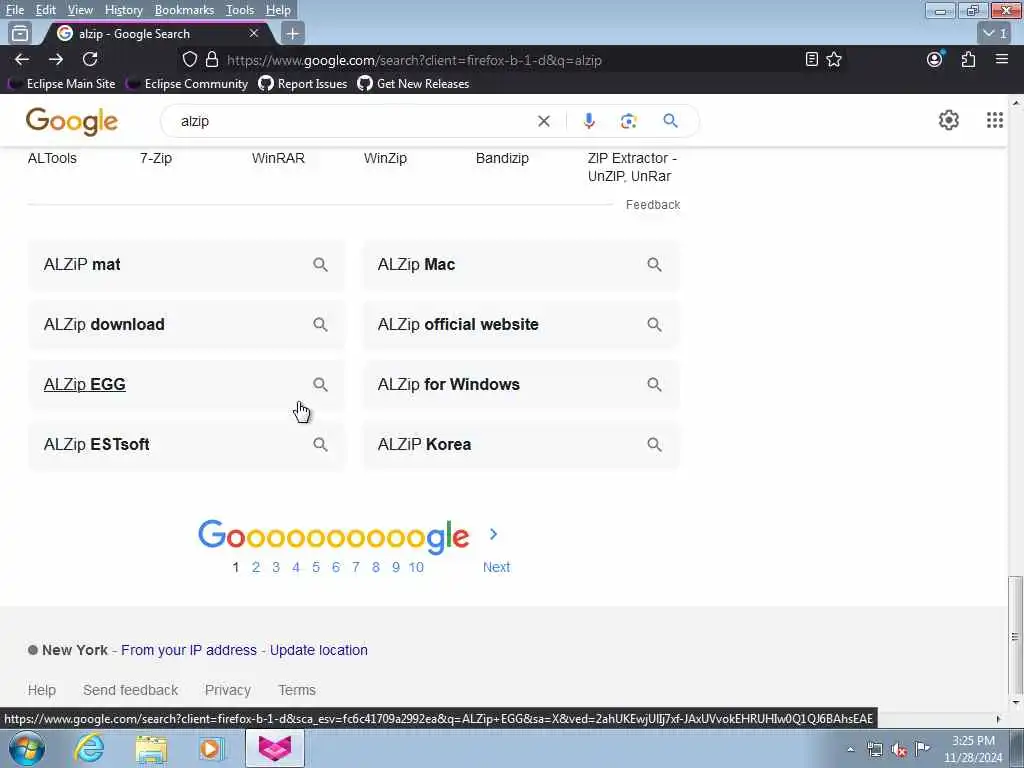The image size is (1024, 768).
Task: Start voice search with the microphone icon
Action: click(589, 121)
